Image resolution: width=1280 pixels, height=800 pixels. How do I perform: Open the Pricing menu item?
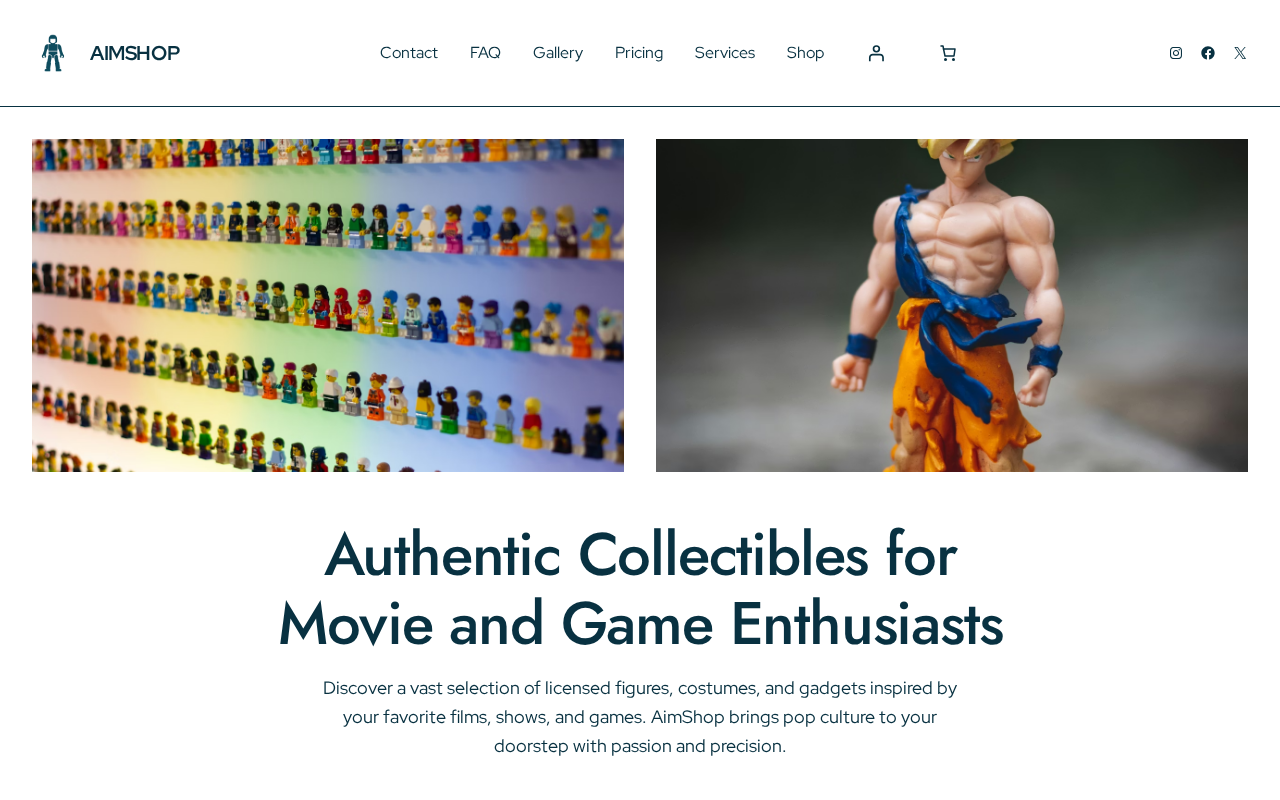(x=639, y=53)
